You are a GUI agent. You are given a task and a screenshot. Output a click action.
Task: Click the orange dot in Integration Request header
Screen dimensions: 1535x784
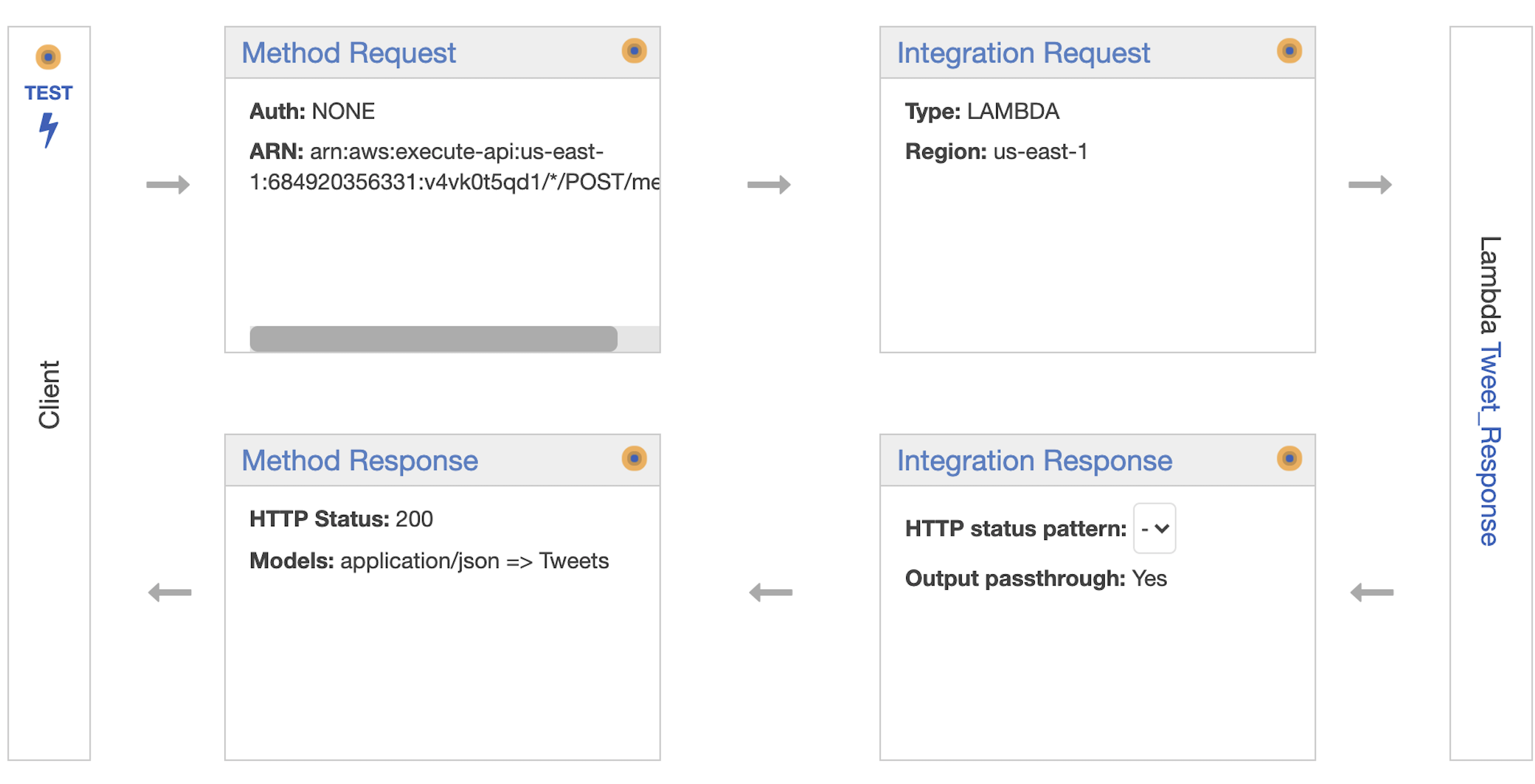coord(1289,51)
